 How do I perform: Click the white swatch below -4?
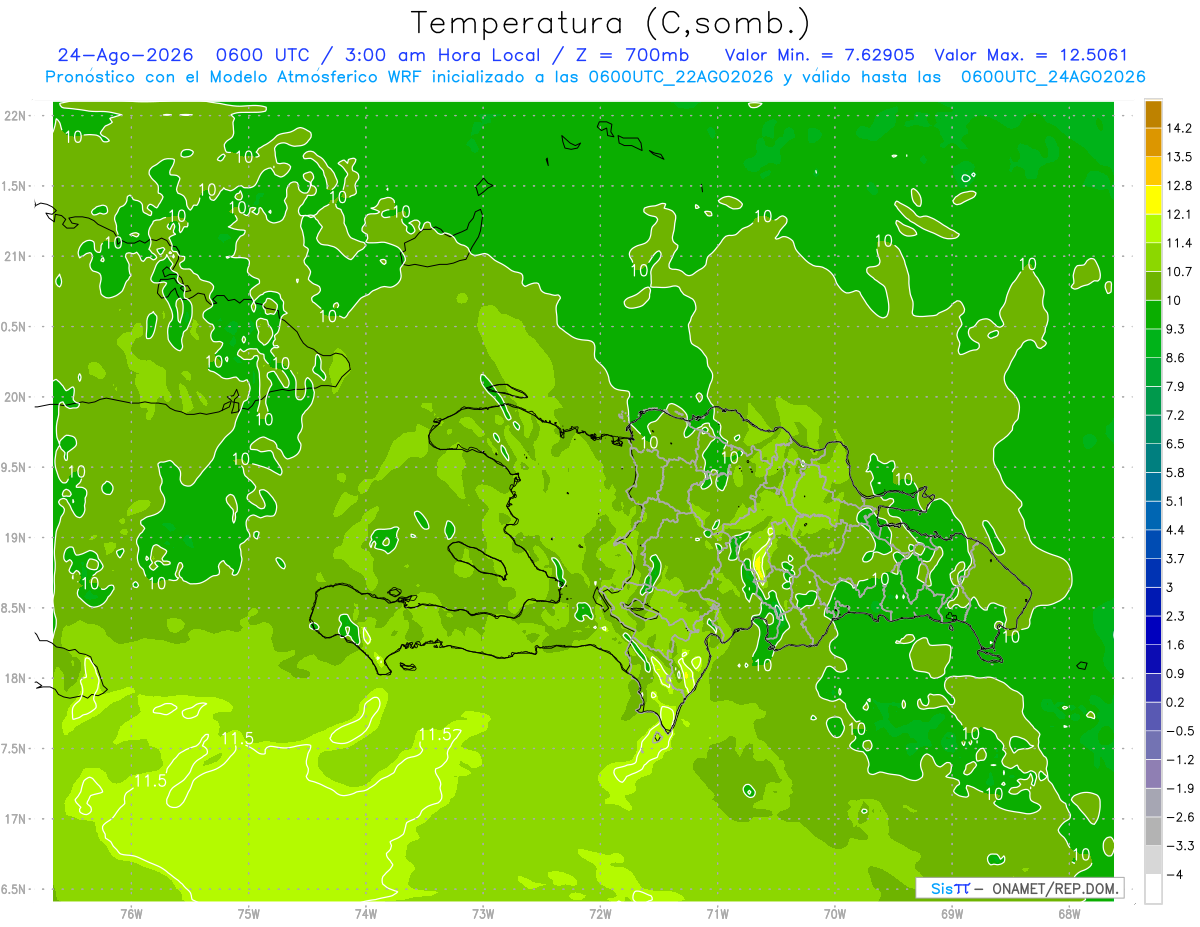(1153, 889)
